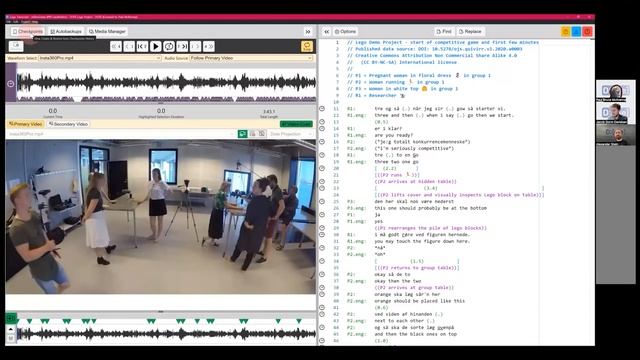
Task: Click inside the lower audio waveform
Action: pyautogui.click(x=167, y=334)
